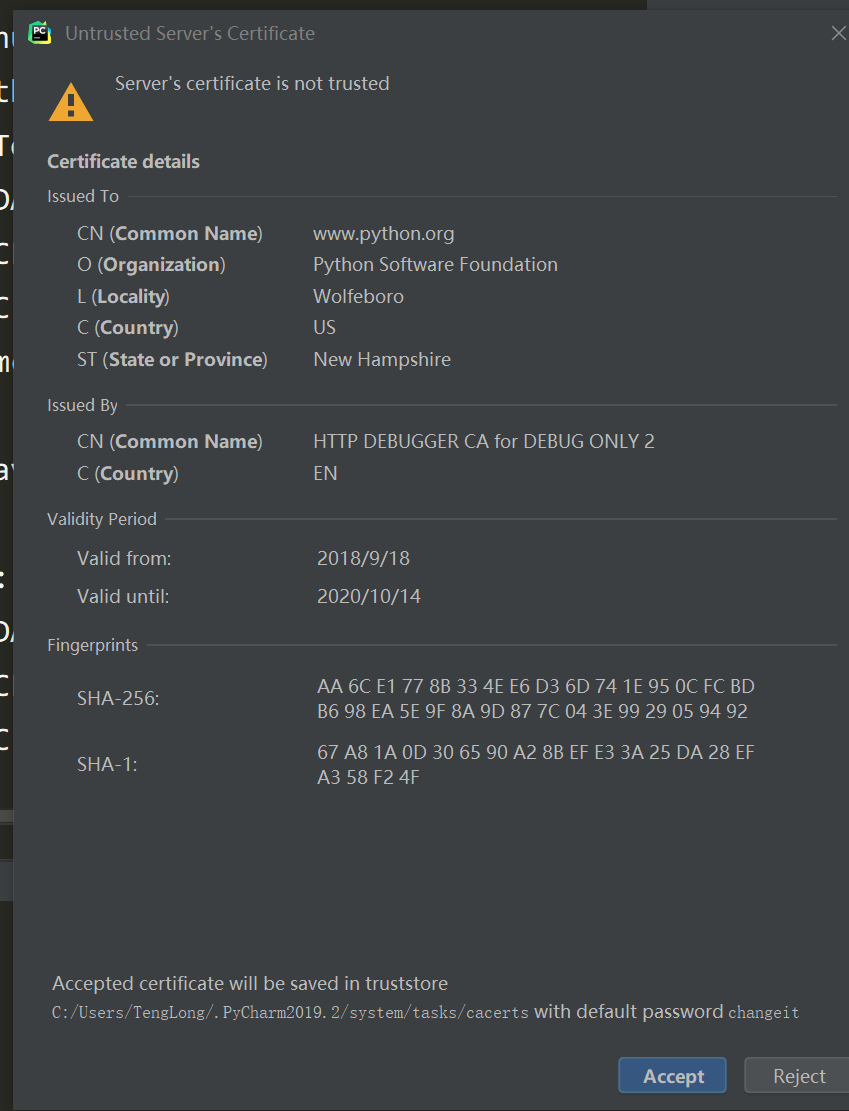Collapse the Issued To section
This screenshot has width=849, height=1111.
click(82, 196)
